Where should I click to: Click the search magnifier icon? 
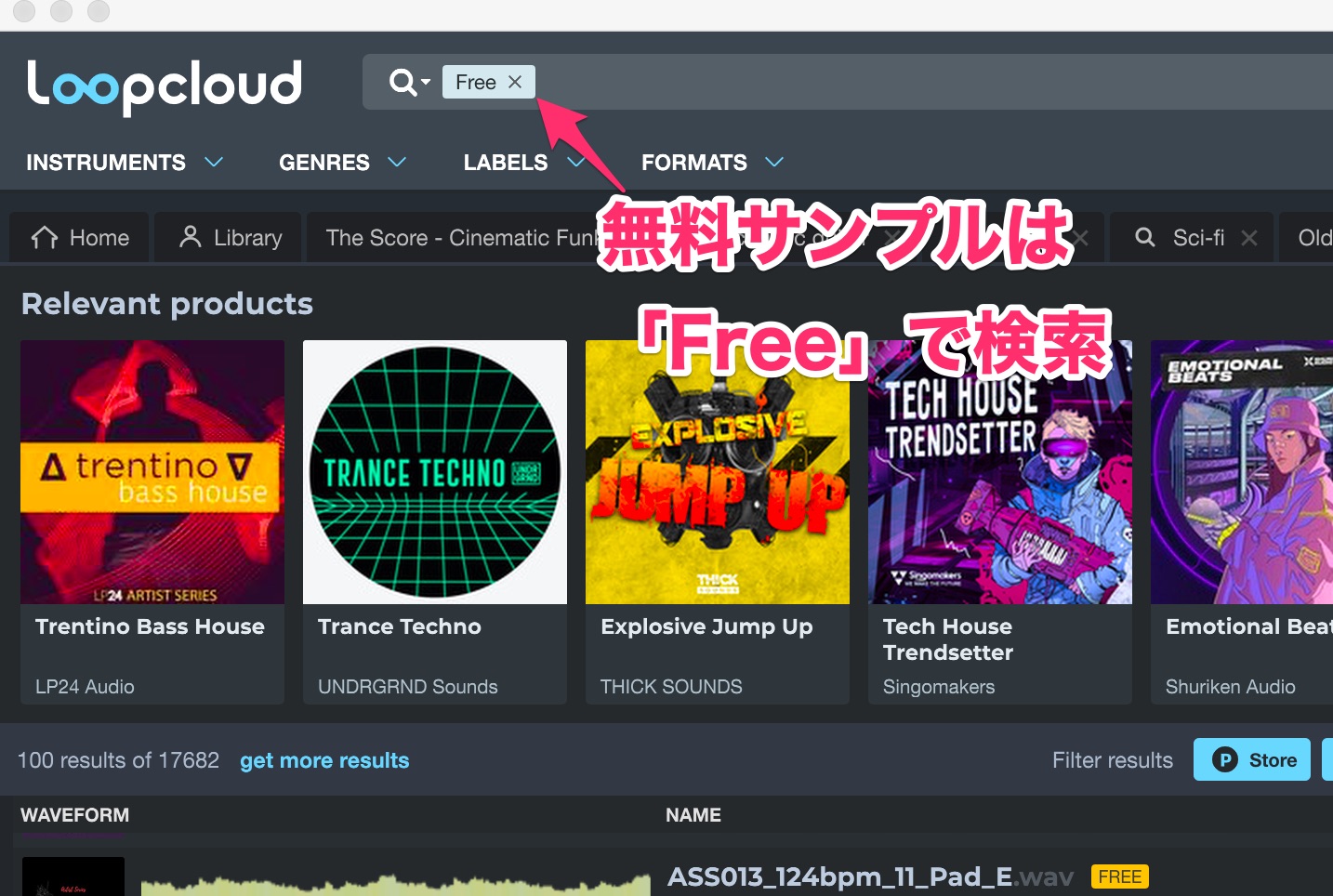point(402,82)
